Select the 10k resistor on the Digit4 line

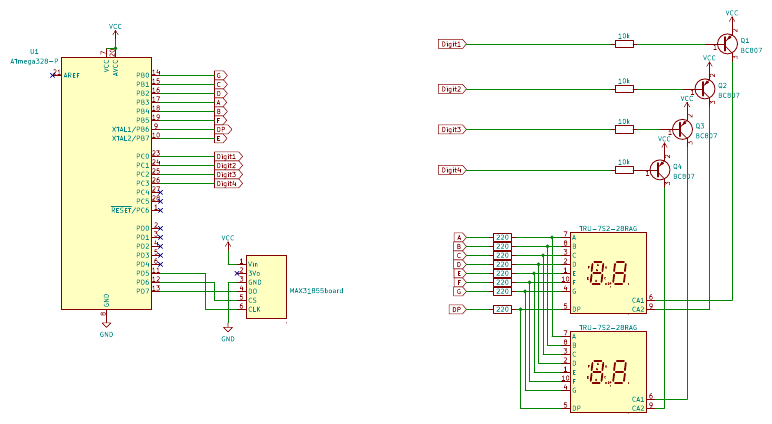point(624,170)
